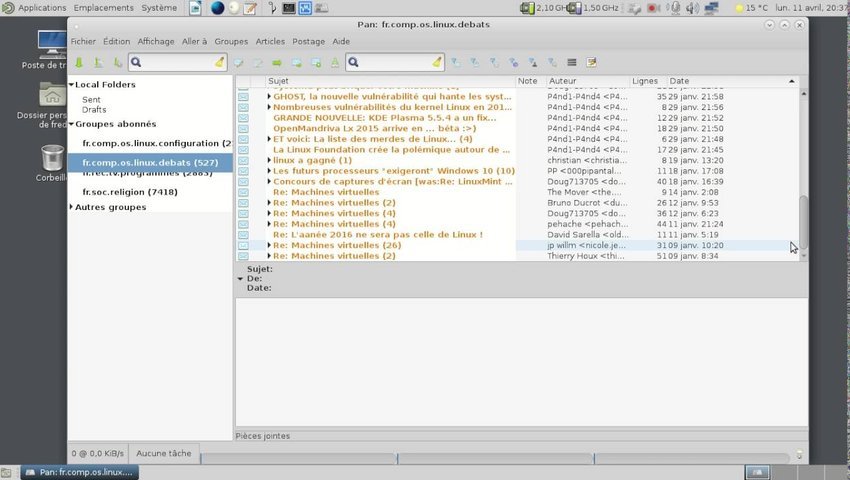Image resolution: width=850 pixels, height=480 pixels.
Task: Click the yellow note icon ending the toolbar
Action: pyautogui.click(x=591, y=63)
